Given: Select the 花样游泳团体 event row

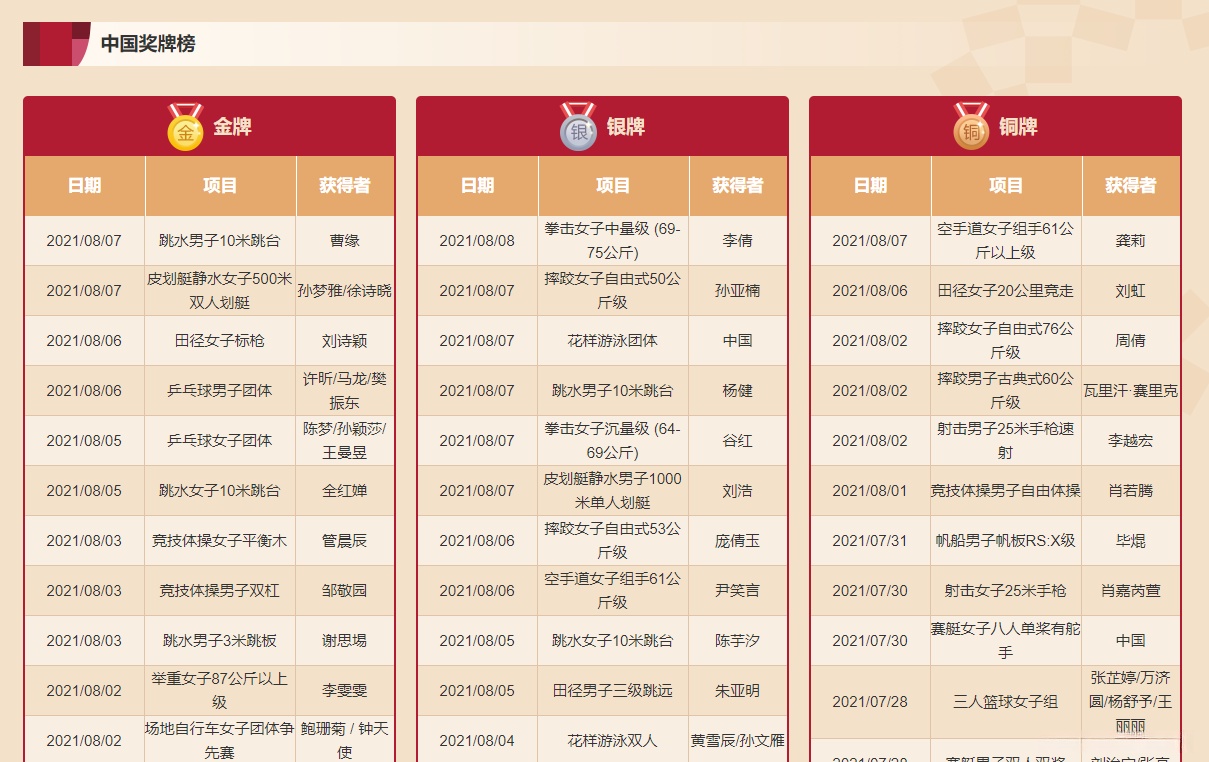Looking at the screenshot, I should [613, 340].
